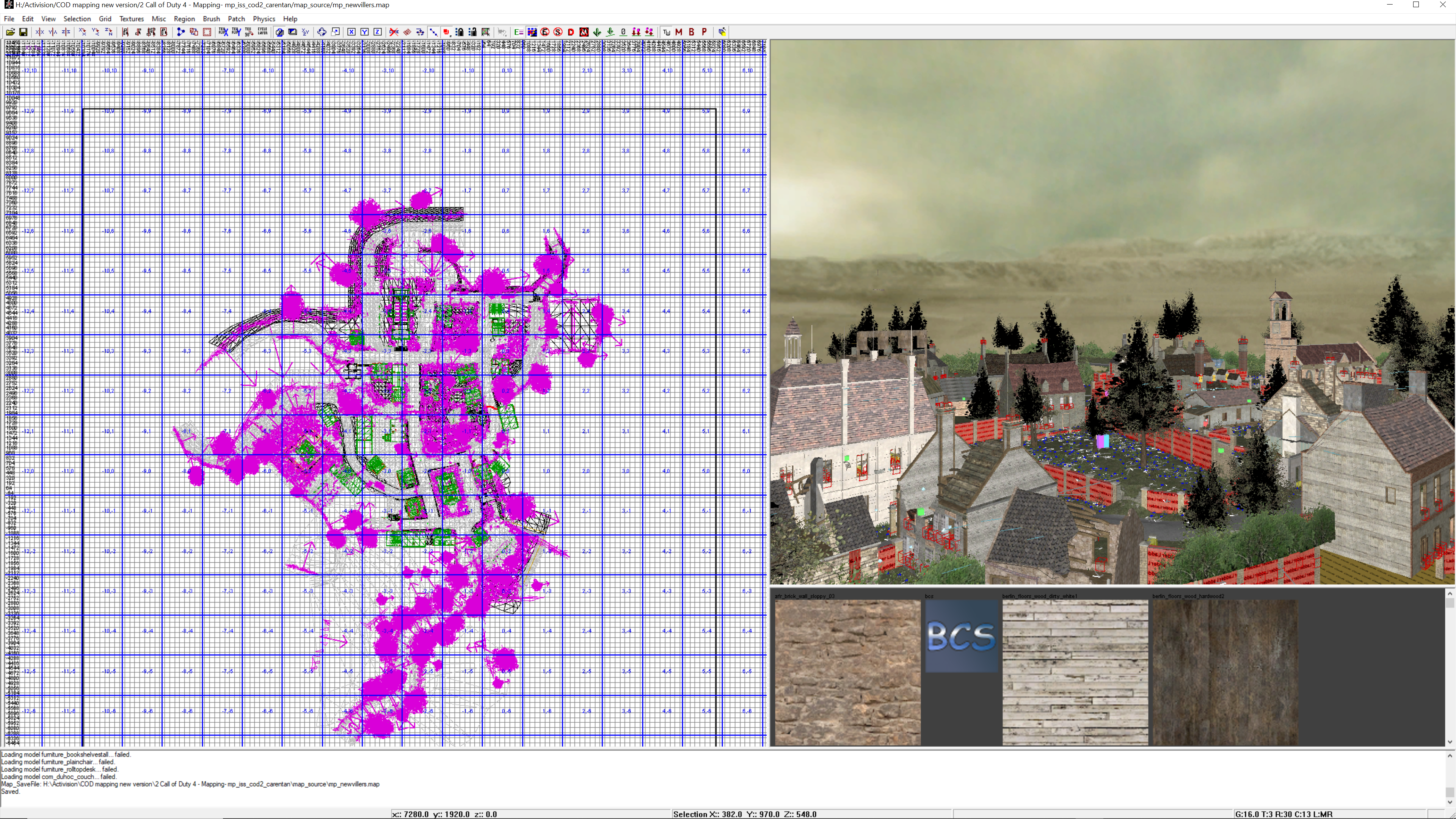Click the 'Saved.' console line
Image resolution: width=1456 pixels, height=819 pixels.
[x=11, y=791]
